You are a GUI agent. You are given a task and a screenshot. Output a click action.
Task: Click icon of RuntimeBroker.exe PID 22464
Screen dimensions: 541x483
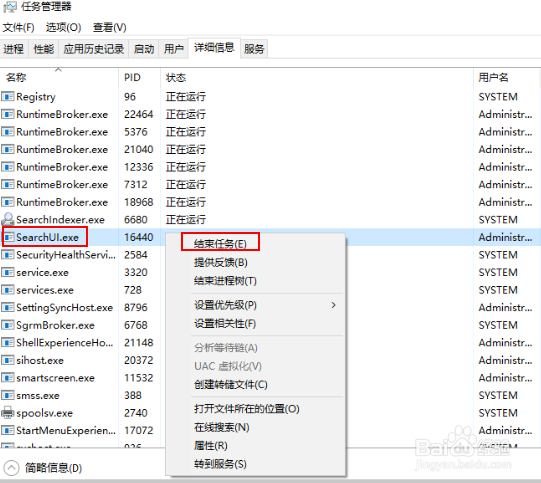(8, 114)
